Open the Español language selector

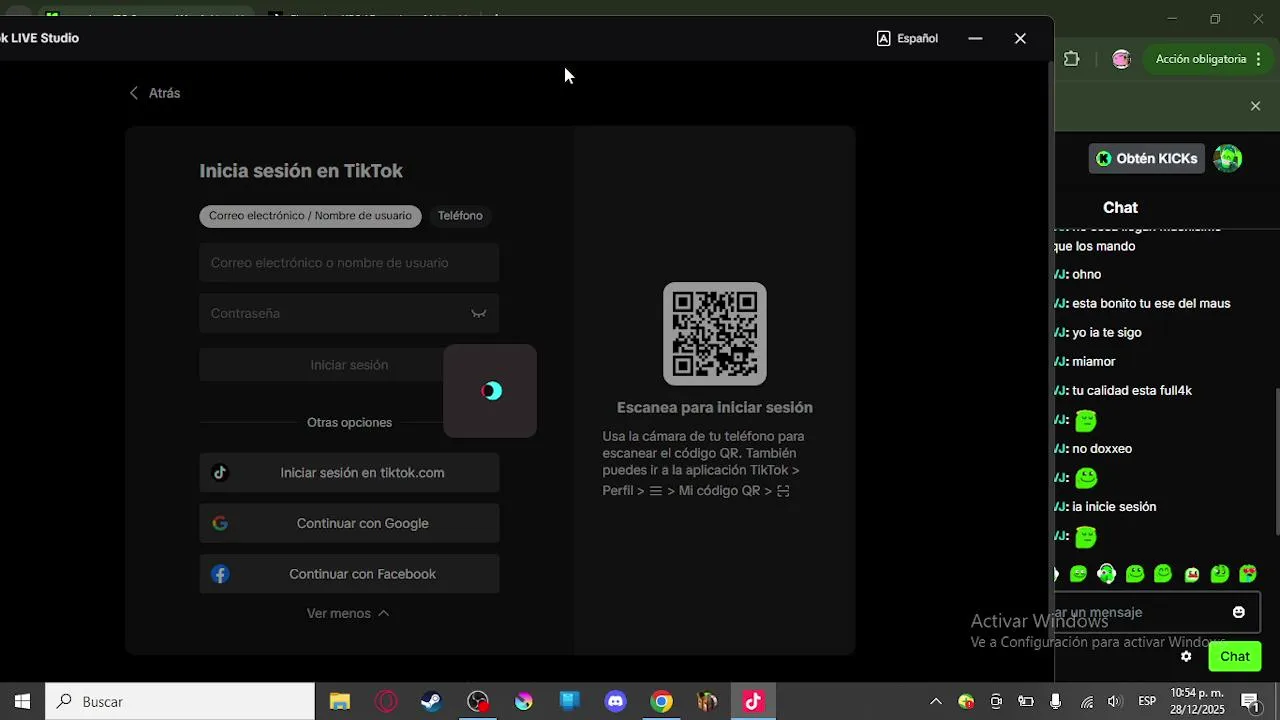[x=907, y=38]
